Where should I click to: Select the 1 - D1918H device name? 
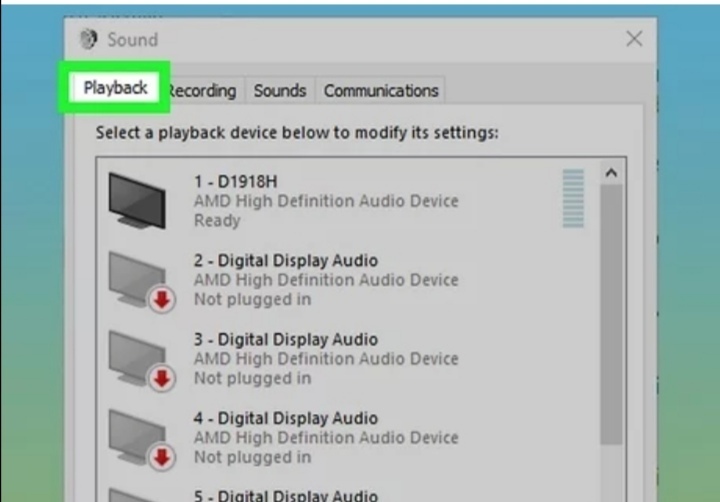[x=236, y=181]
